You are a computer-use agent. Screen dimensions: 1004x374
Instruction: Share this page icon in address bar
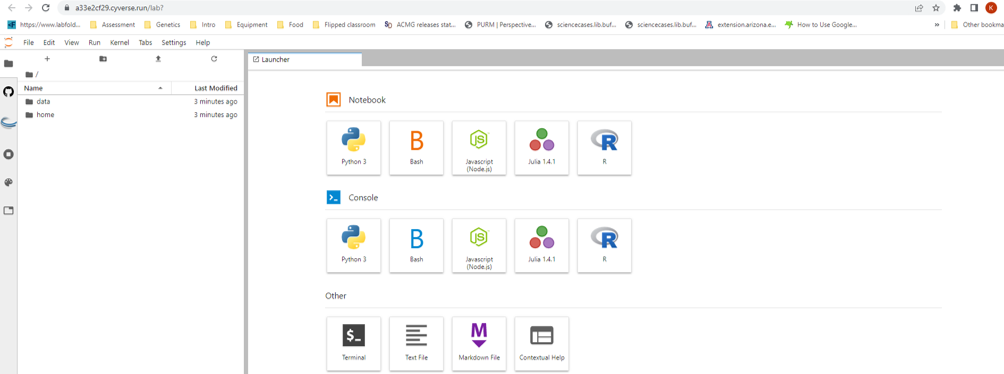click(919, 8)
